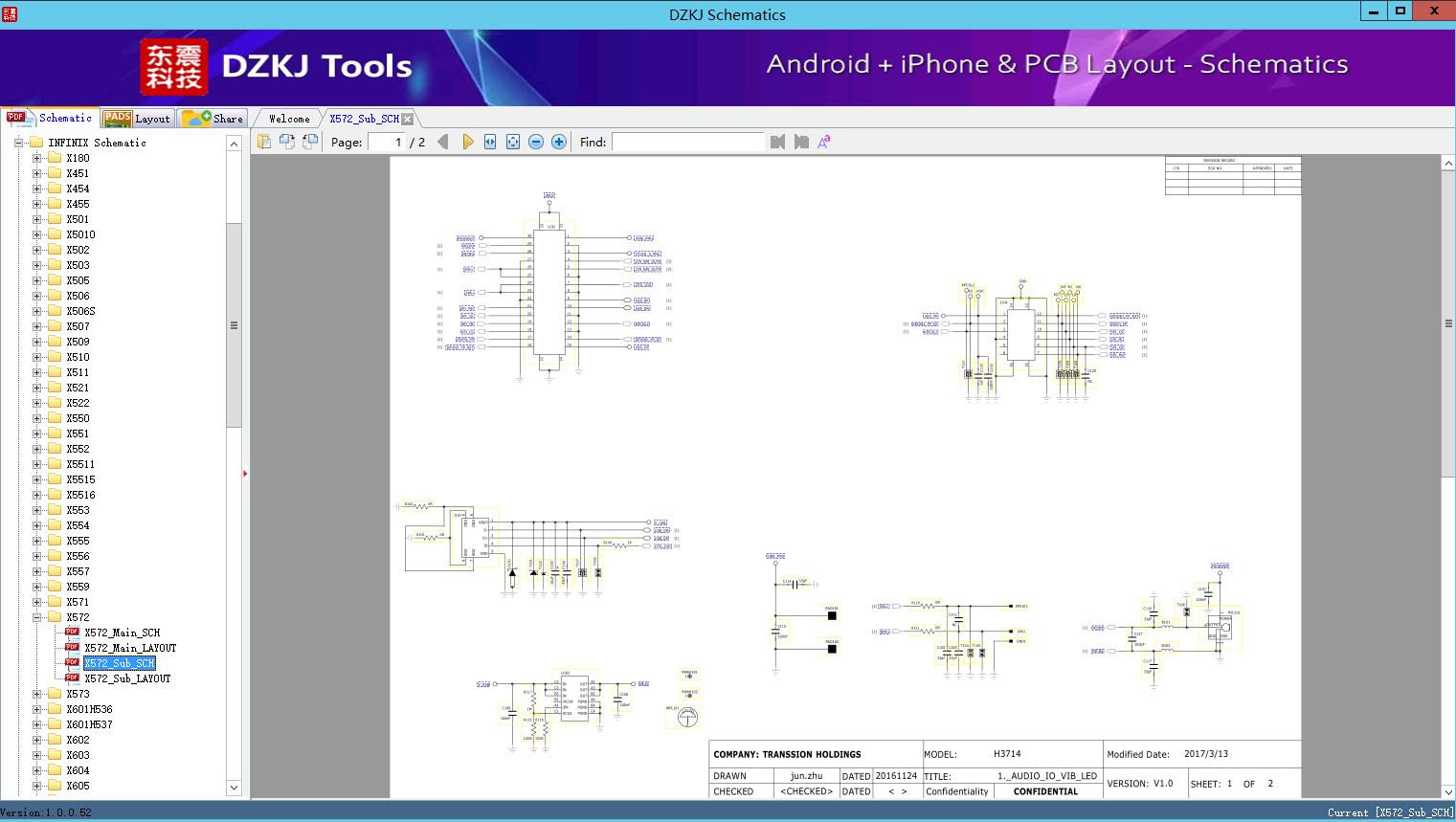Zoom out with the minus icon

pos(536,142)
